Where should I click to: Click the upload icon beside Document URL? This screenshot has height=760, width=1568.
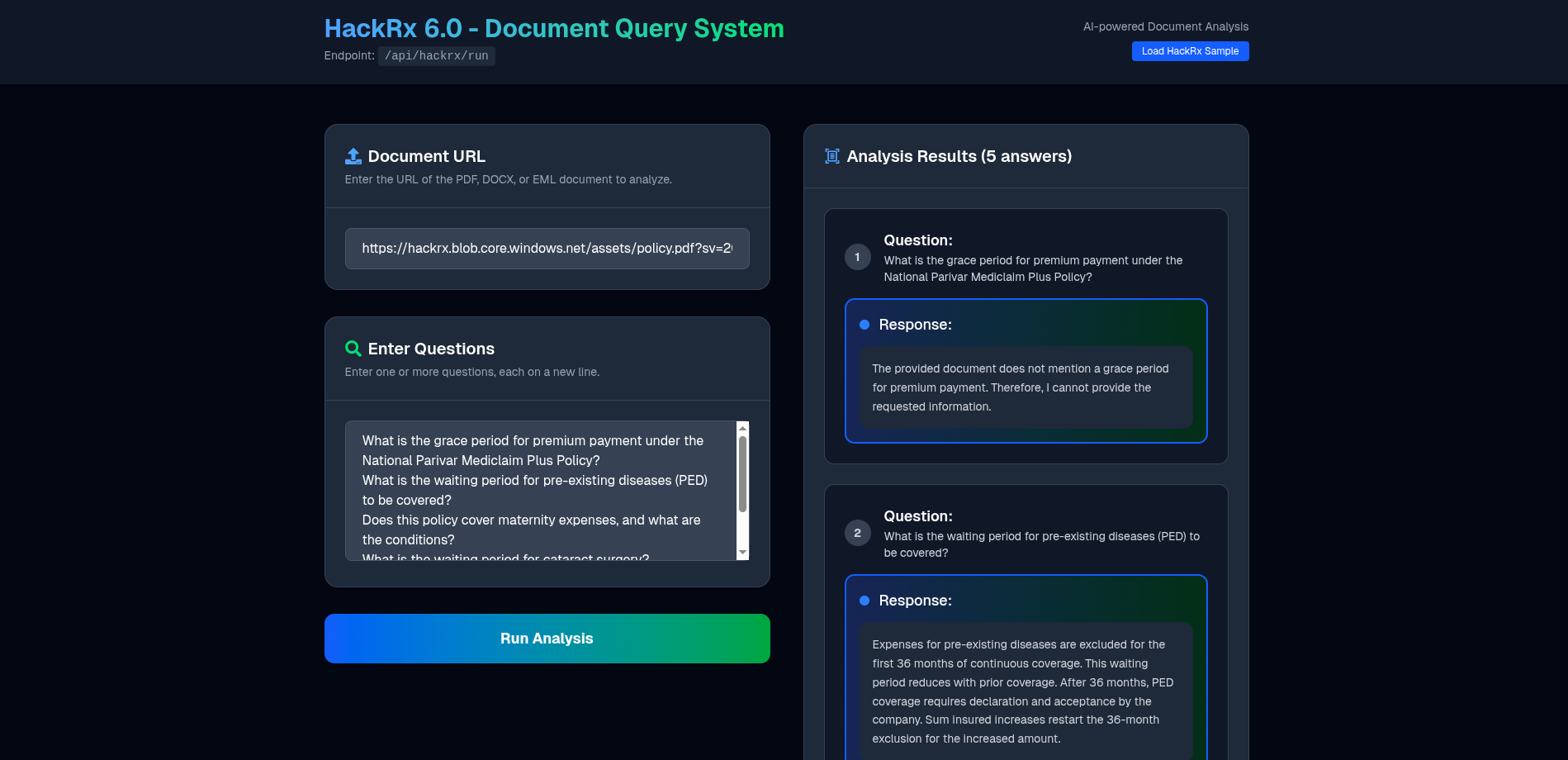point(353,156)
